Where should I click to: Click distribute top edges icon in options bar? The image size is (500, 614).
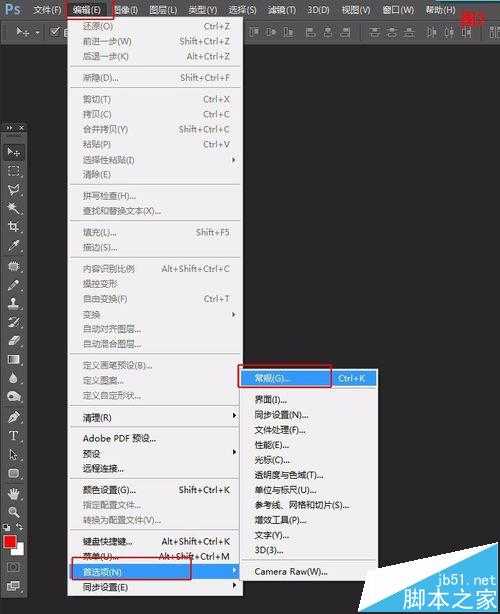point(375,32)
